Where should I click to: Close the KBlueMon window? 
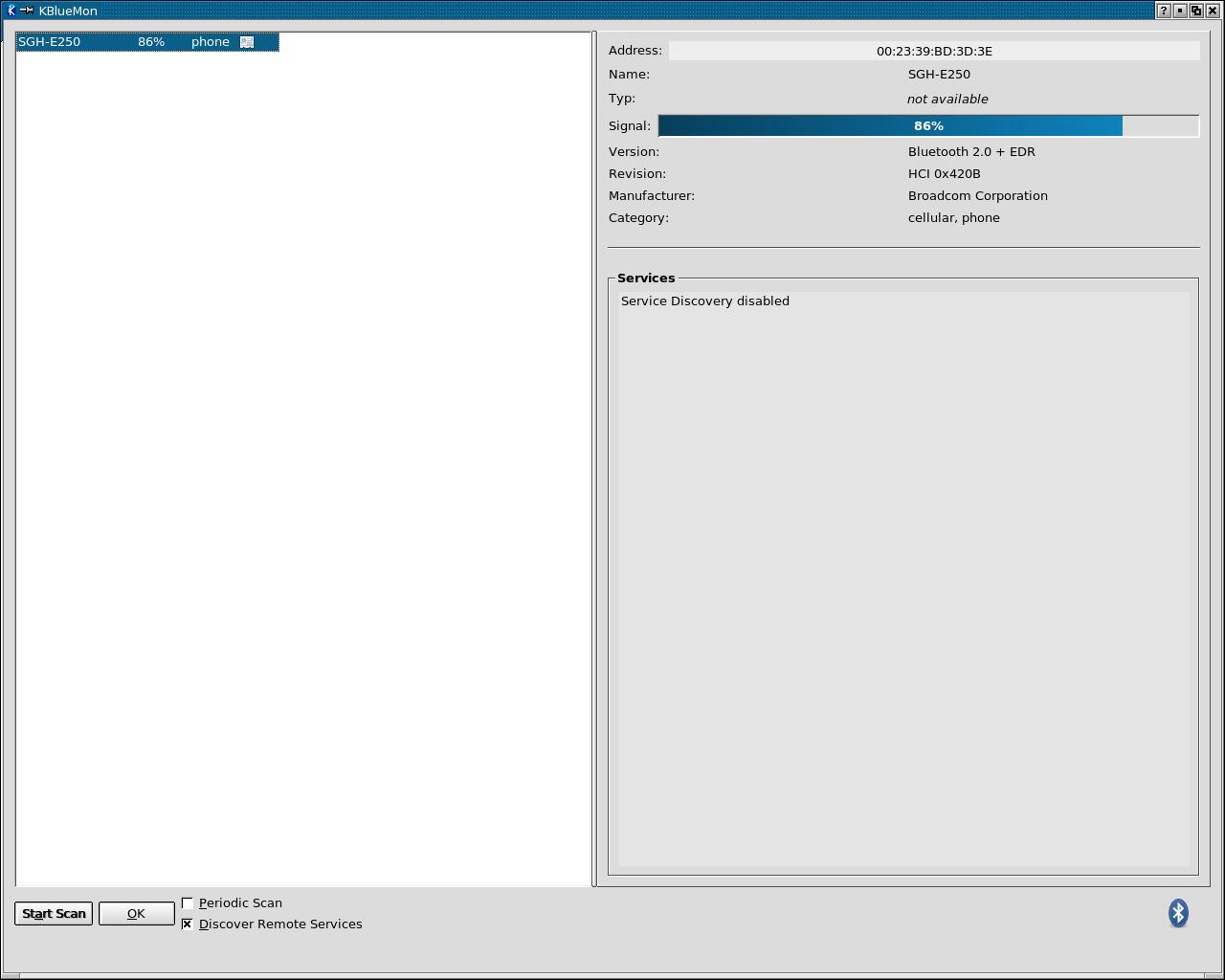pos(1213,11)
